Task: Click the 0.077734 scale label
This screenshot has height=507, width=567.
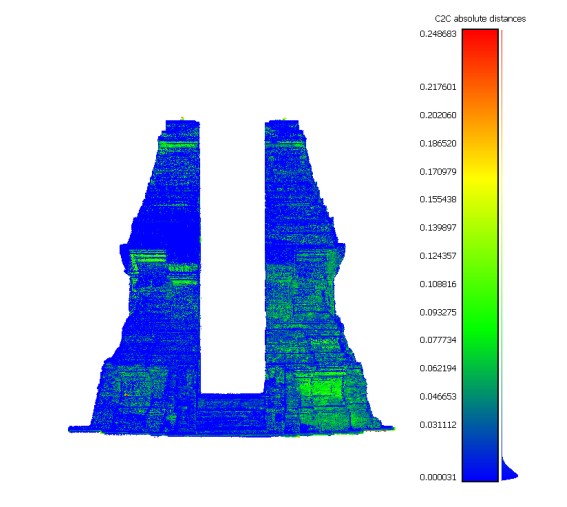Action: point(438,340)
